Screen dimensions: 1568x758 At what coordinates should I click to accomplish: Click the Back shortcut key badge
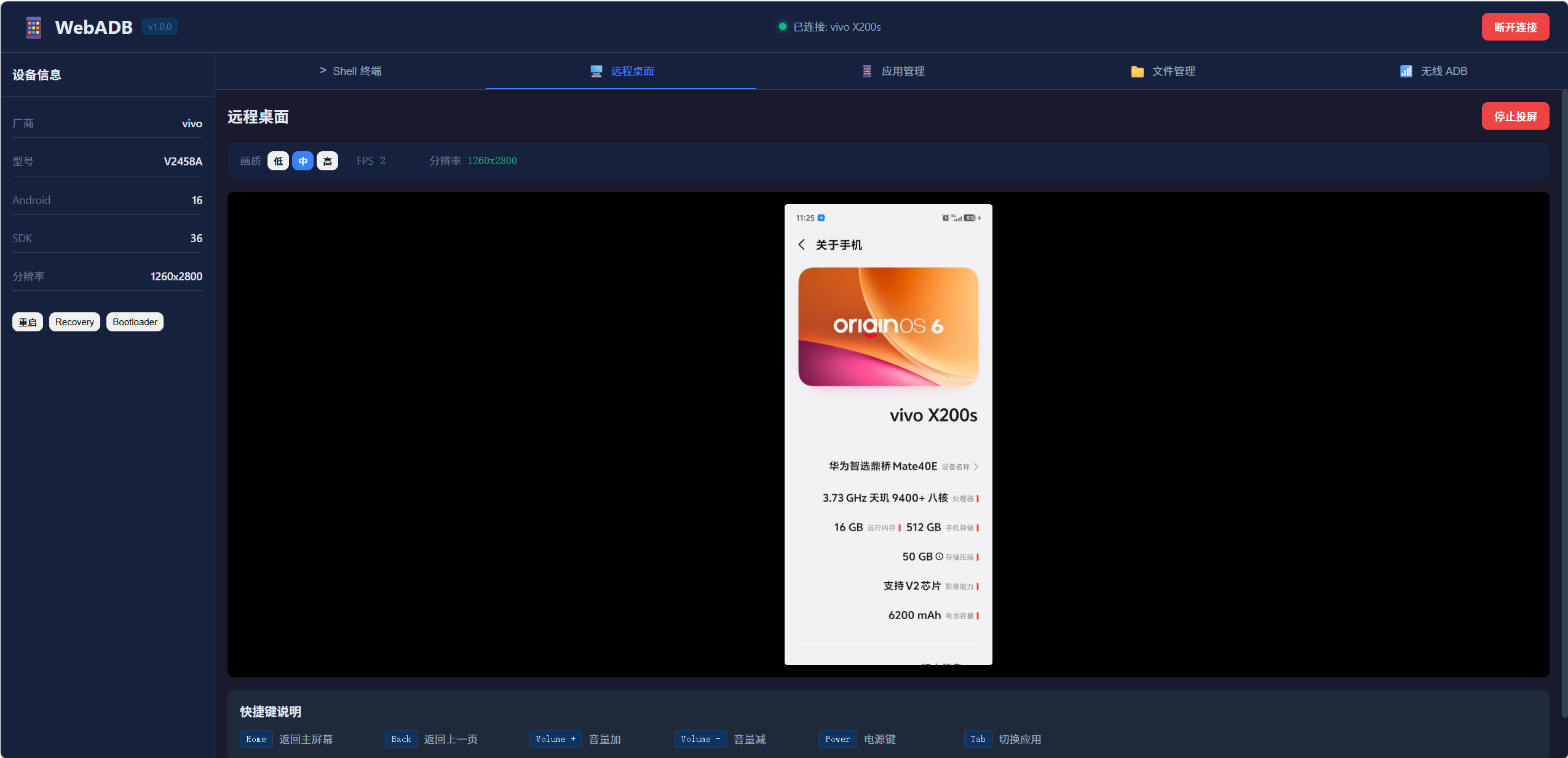[x=401, y=739]
